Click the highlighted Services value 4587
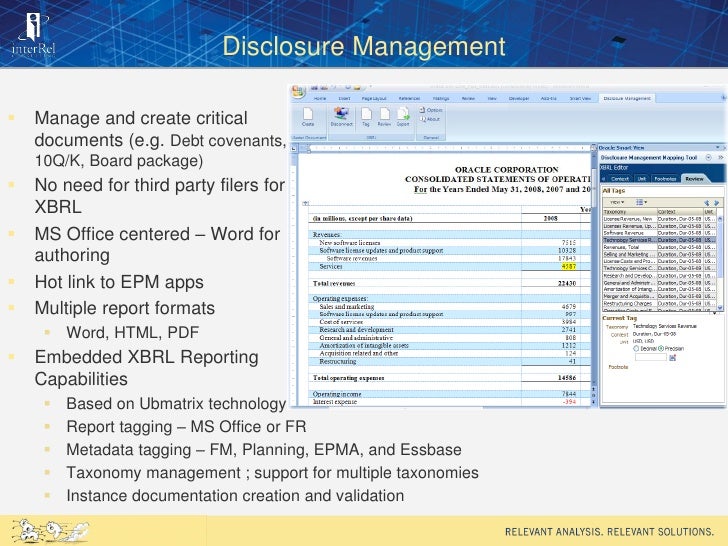The image size is (728, 546). (x=569, y=266)
